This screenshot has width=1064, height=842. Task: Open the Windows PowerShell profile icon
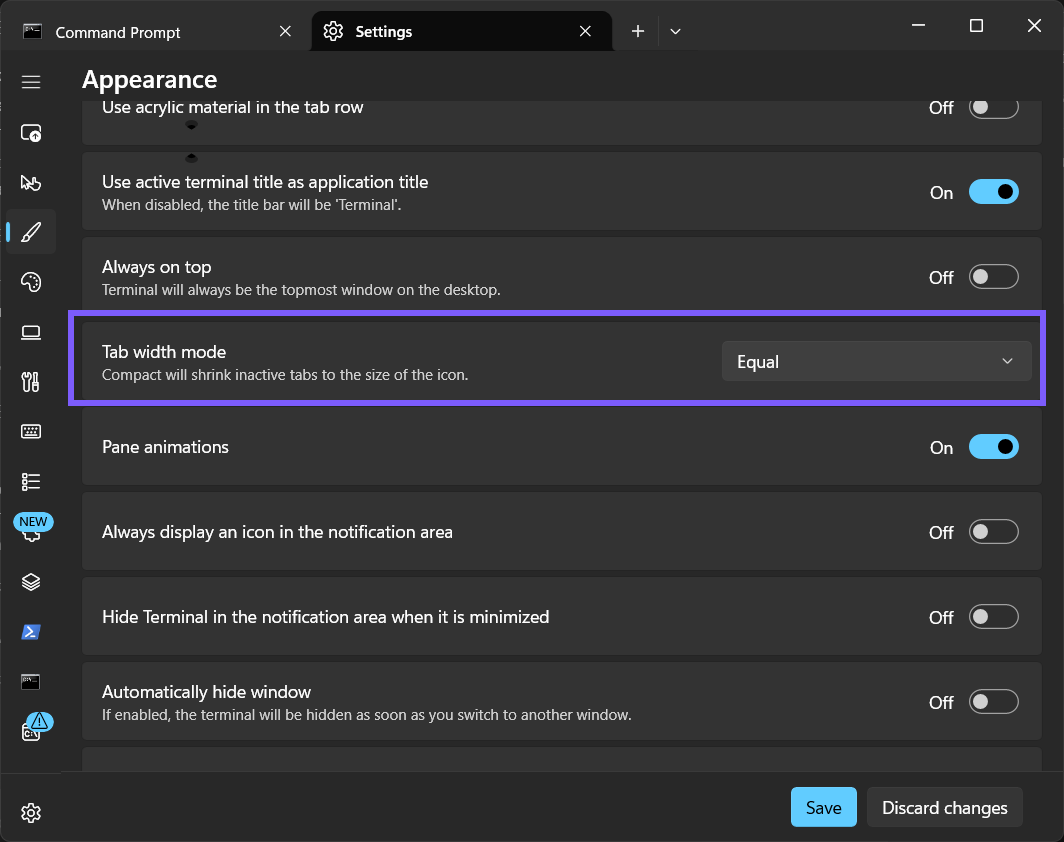[x=31, y=632]
